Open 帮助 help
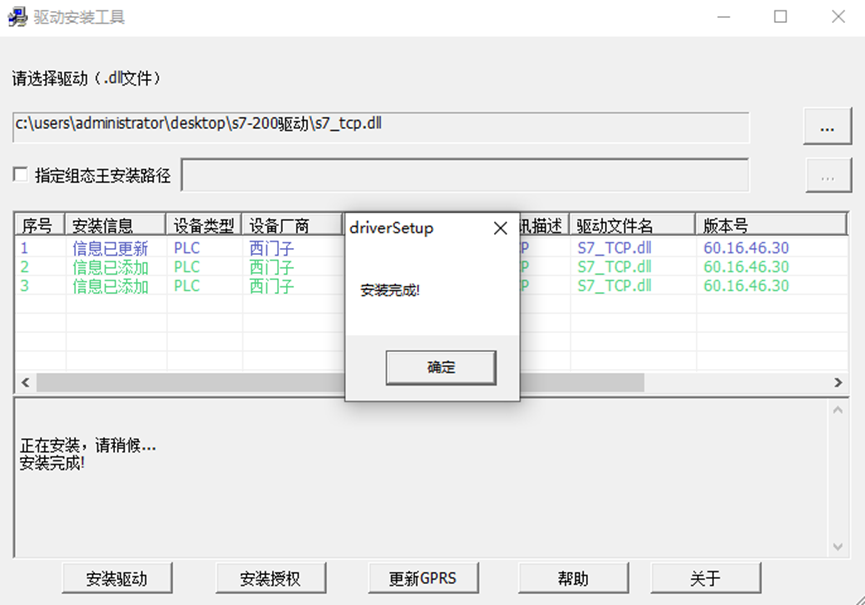Viewport: 865px width, 605px height. (573, 578)
